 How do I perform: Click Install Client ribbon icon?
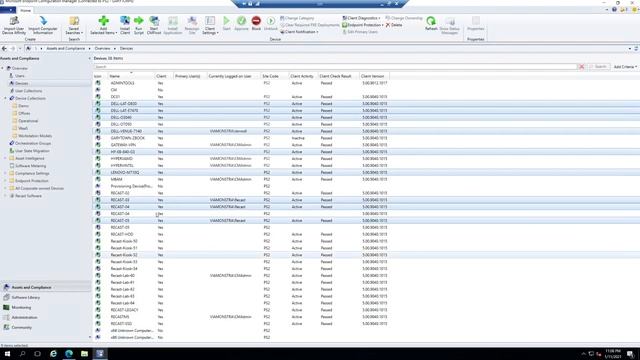[125, 25]
